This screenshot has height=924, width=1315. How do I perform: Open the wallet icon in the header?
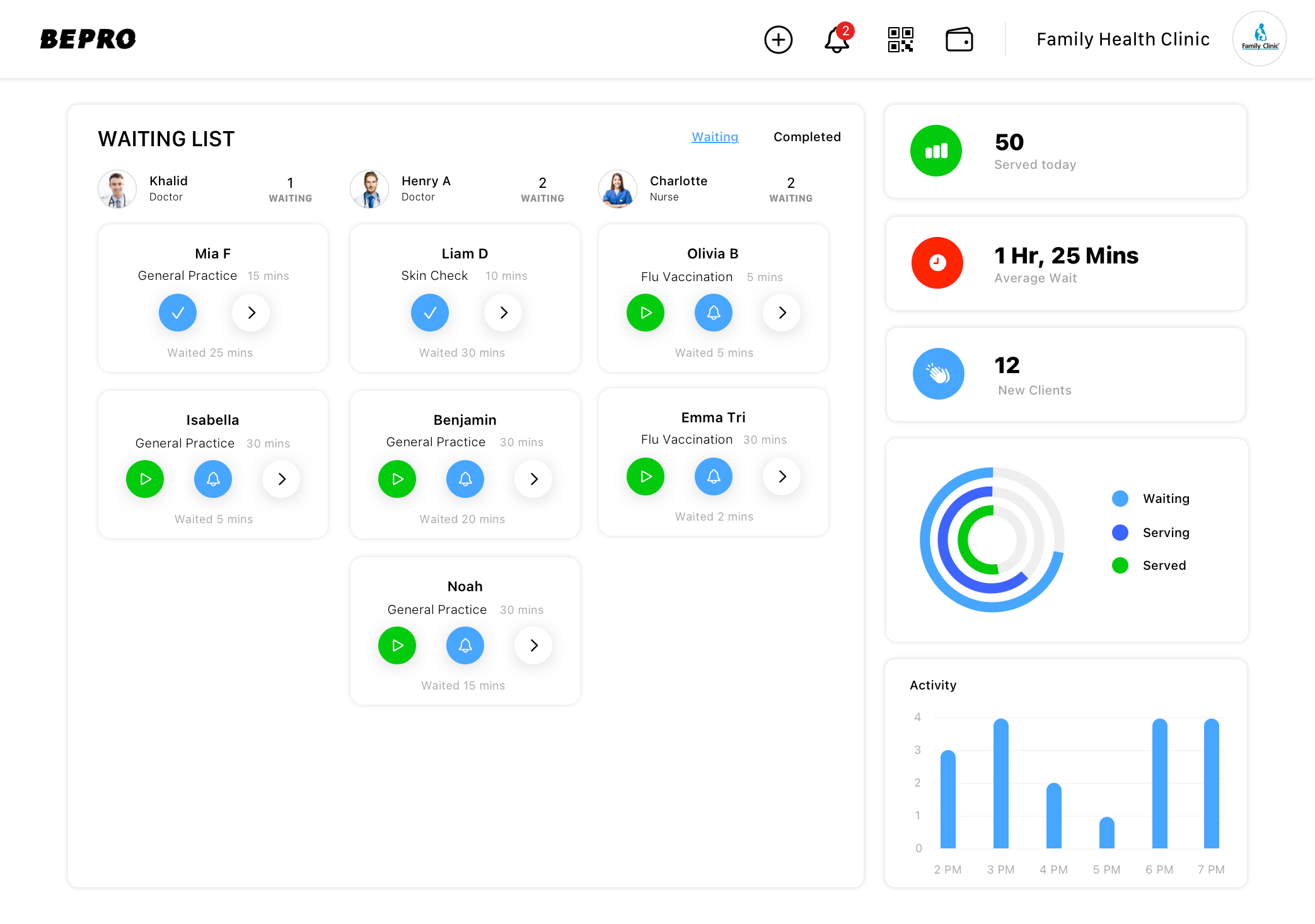tap(959, 39)
